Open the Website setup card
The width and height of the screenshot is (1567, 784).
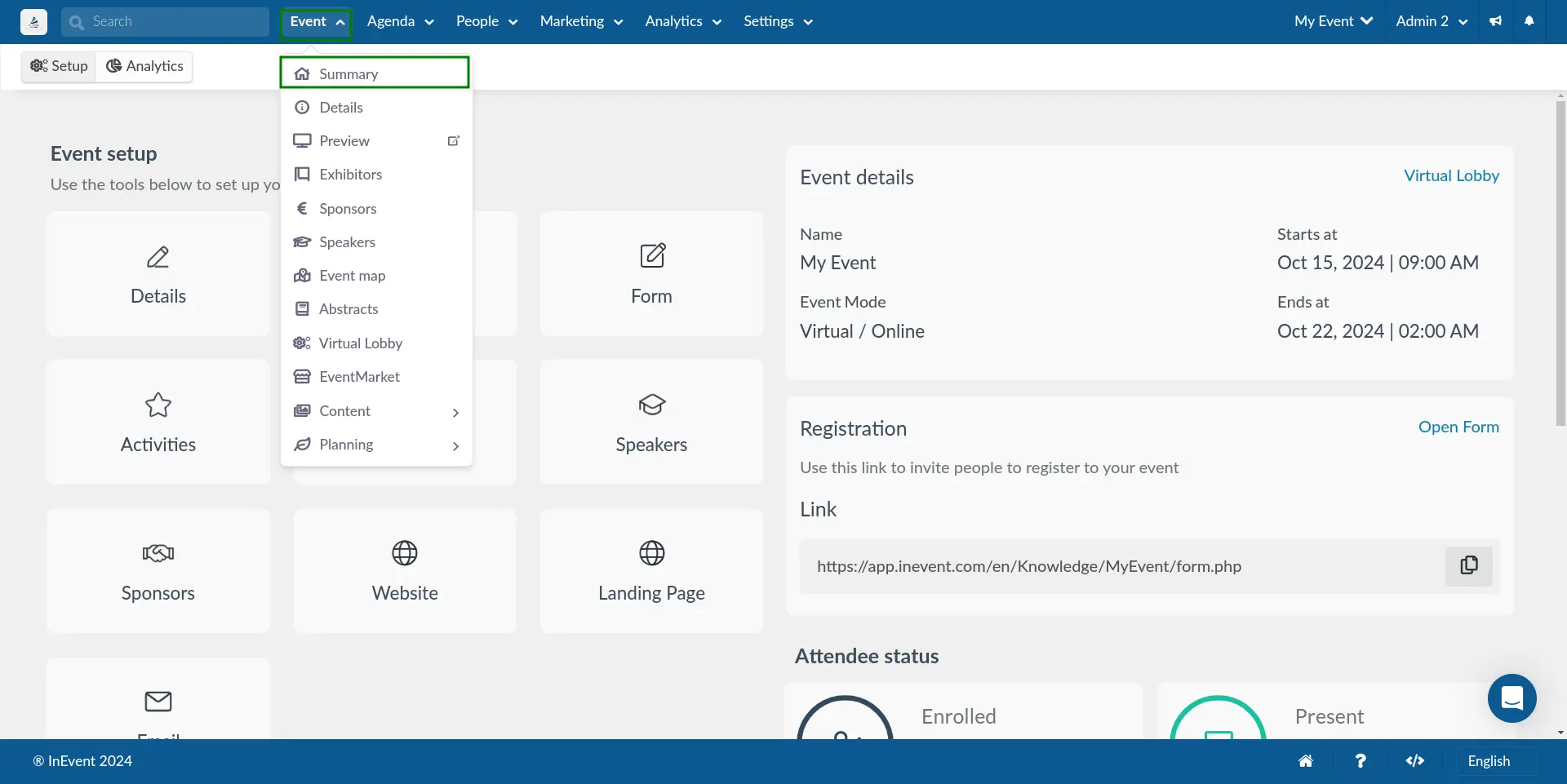tap(405, 571)
